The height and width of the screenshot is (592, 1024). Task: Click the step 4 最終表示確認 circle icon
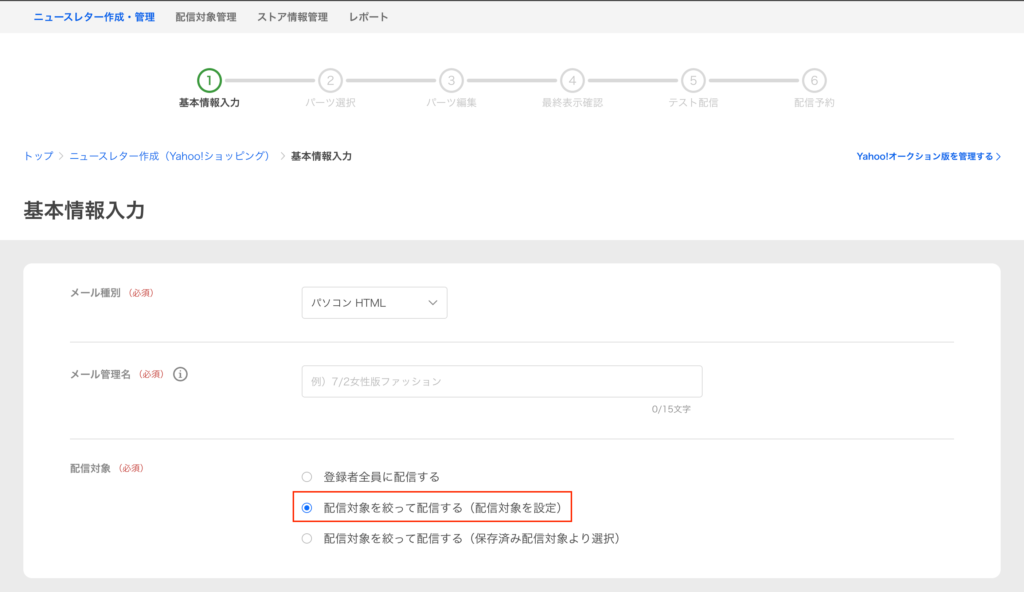(x=572, y=80)
